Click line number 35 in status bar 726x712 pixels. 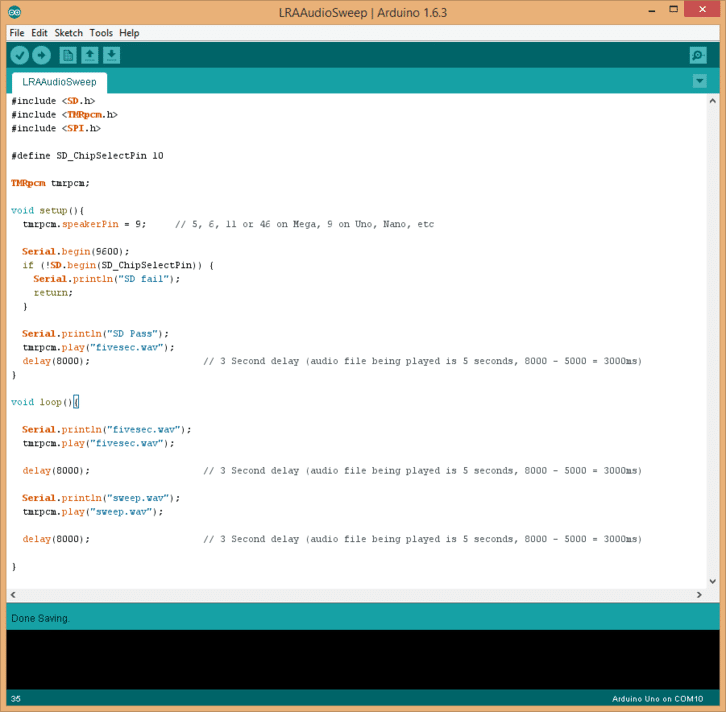tap(16, 699)
